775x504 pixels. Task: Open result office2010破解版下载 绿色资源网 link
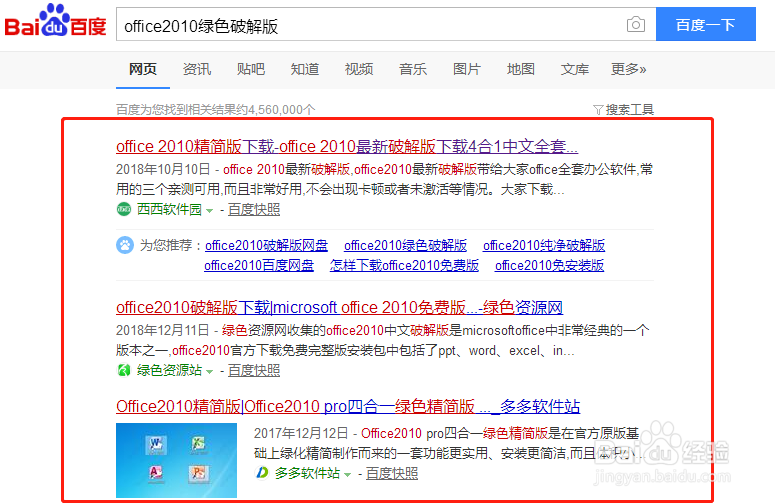point(339,308)
